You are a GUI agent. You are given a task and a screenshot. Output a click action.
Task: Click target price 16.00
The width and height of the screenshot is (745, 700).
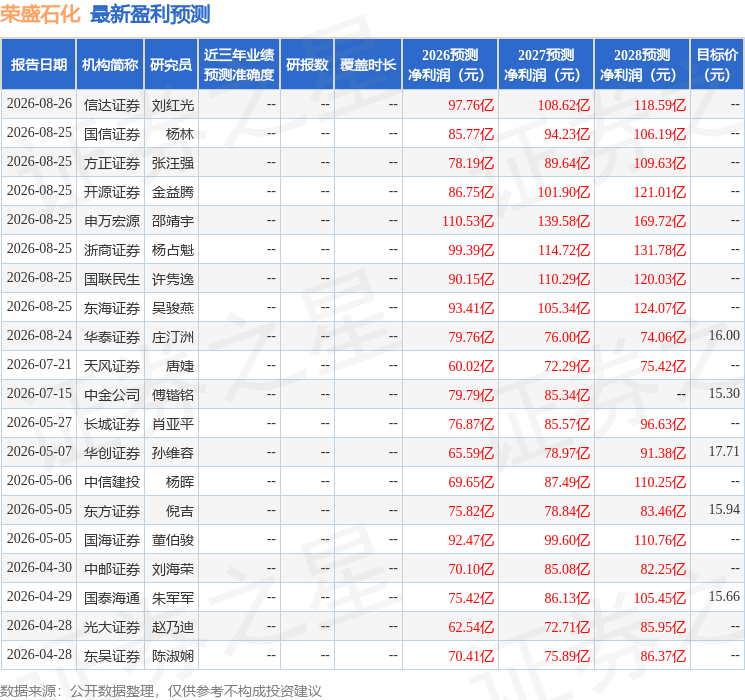click(x=724, y=336)
